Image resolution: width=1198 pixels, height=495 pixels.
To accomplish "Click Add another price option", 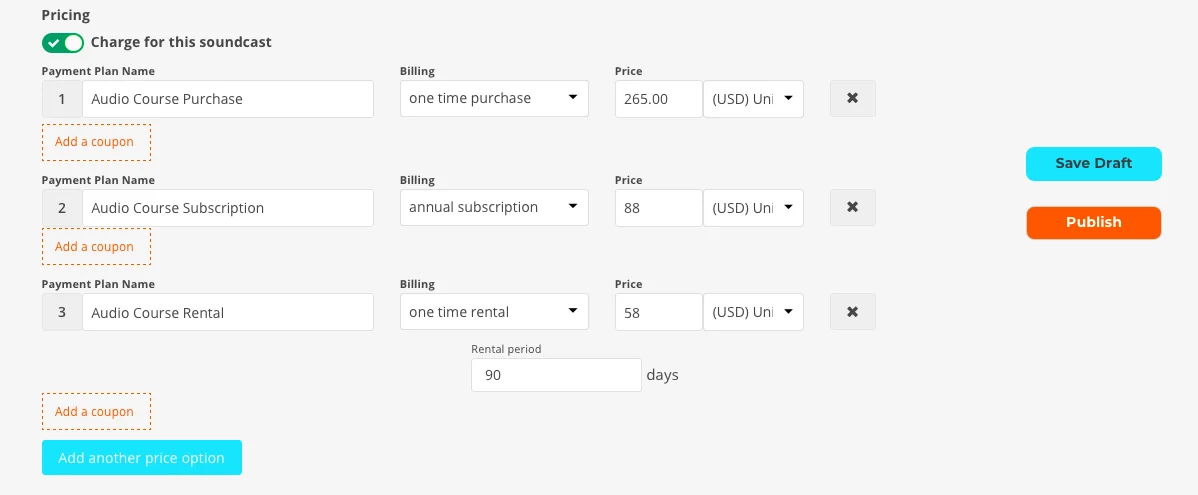I will pos(142,458).
